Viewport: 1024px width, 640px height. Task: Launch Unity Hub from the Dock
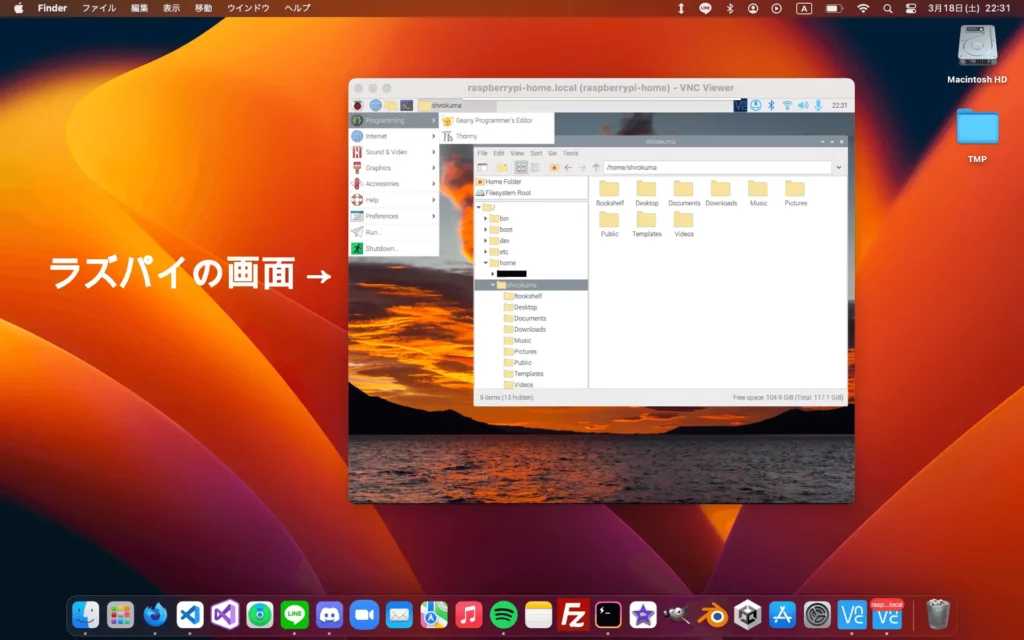[747, 615]
